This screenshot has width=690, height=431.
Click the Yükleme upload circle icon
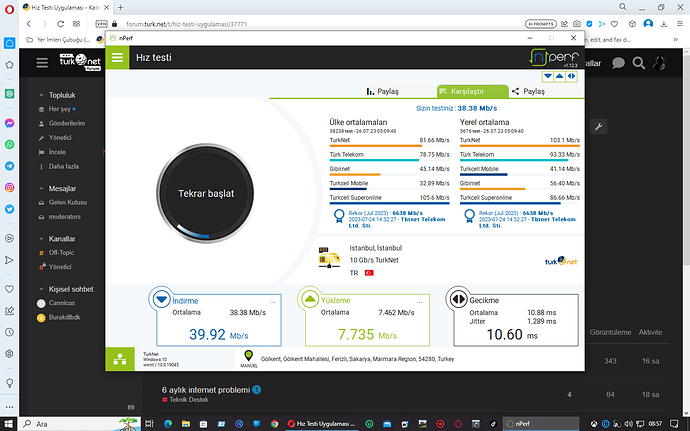(310, 299)
